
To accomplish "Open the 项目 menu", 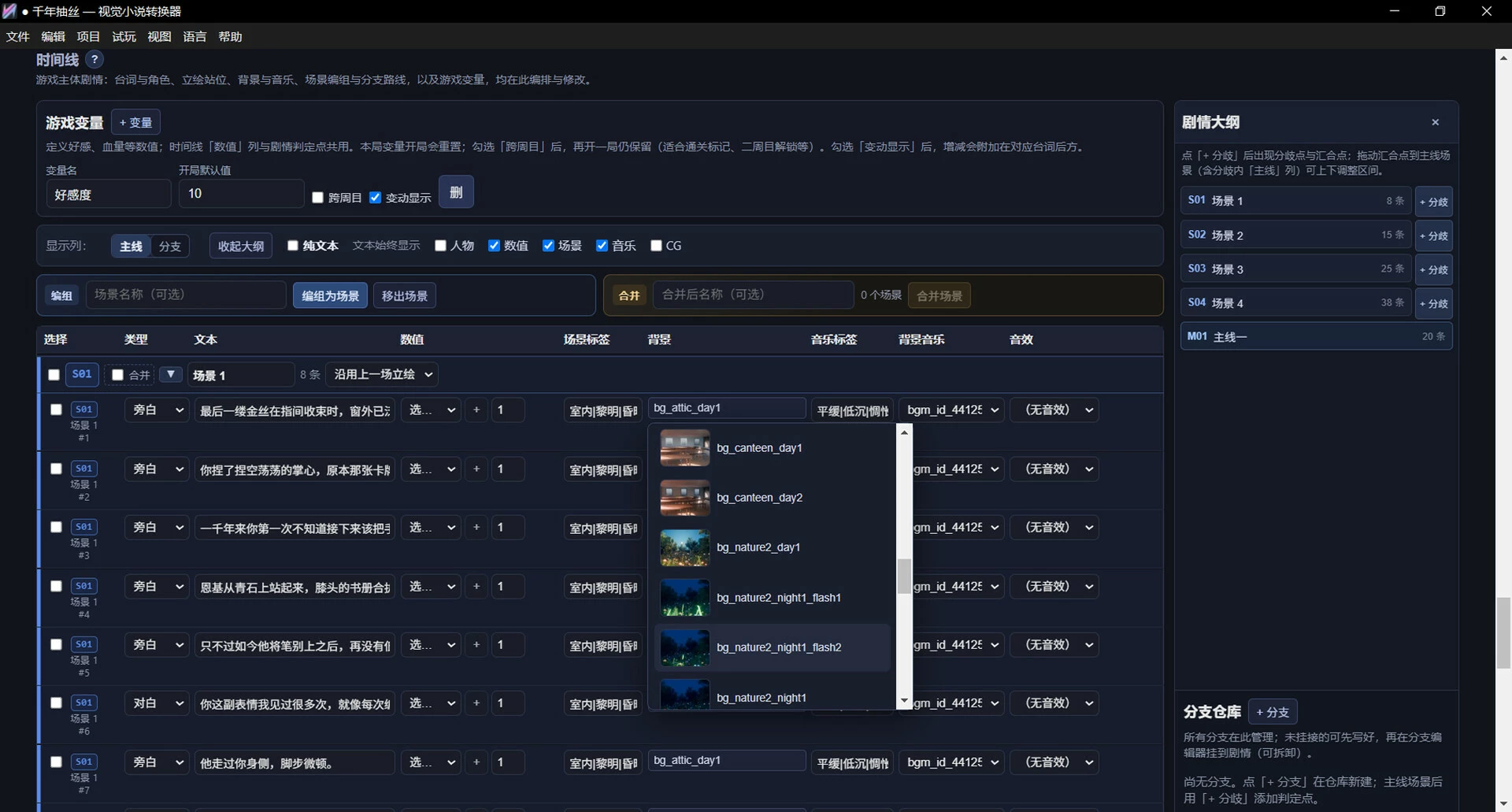I will click(x=88, y=37).
